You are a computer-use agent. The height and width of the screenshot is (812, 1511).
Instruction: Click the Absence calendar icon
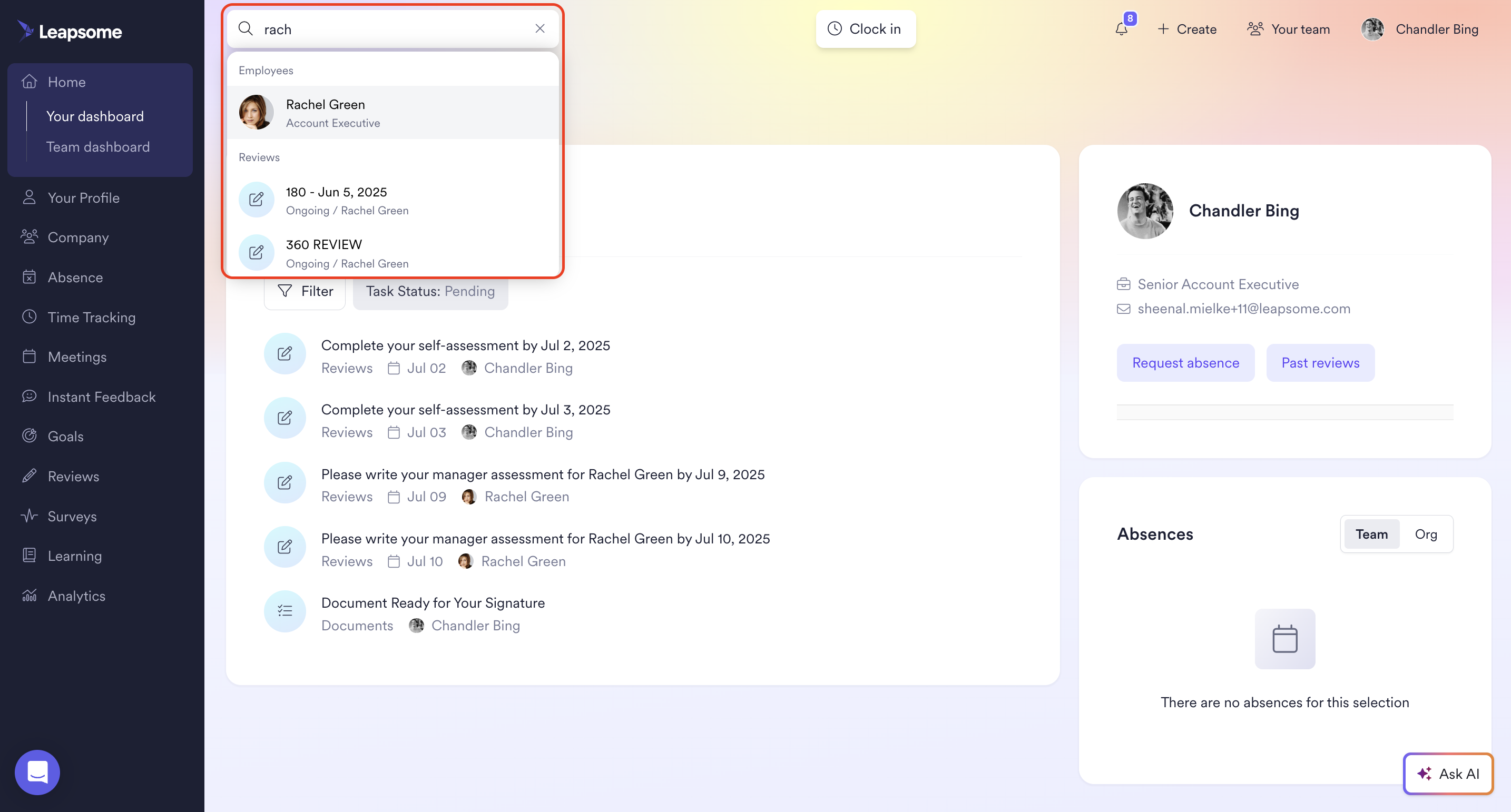click(x=30, y=277)
